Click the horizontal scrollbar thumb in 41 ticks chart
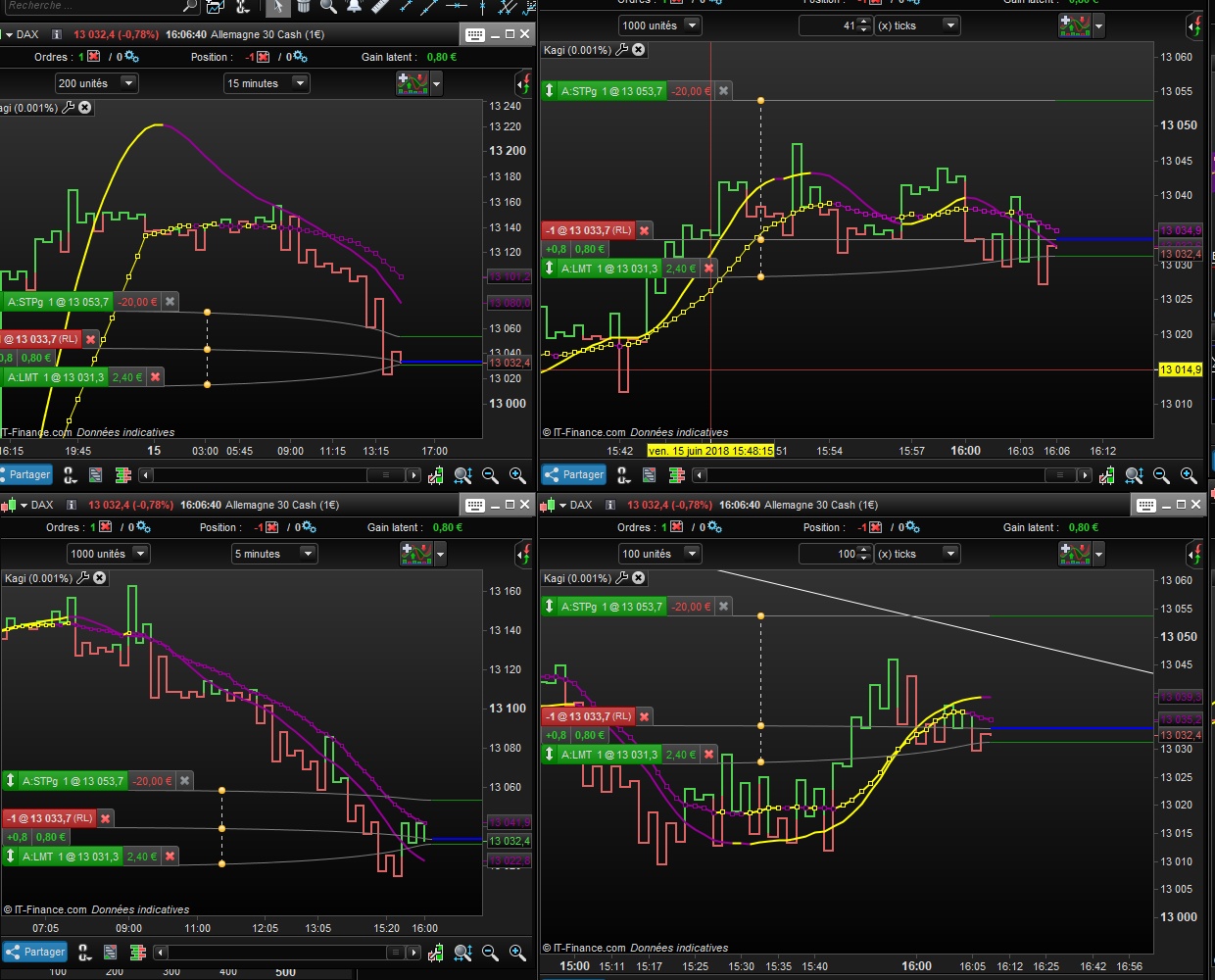 1058,475
